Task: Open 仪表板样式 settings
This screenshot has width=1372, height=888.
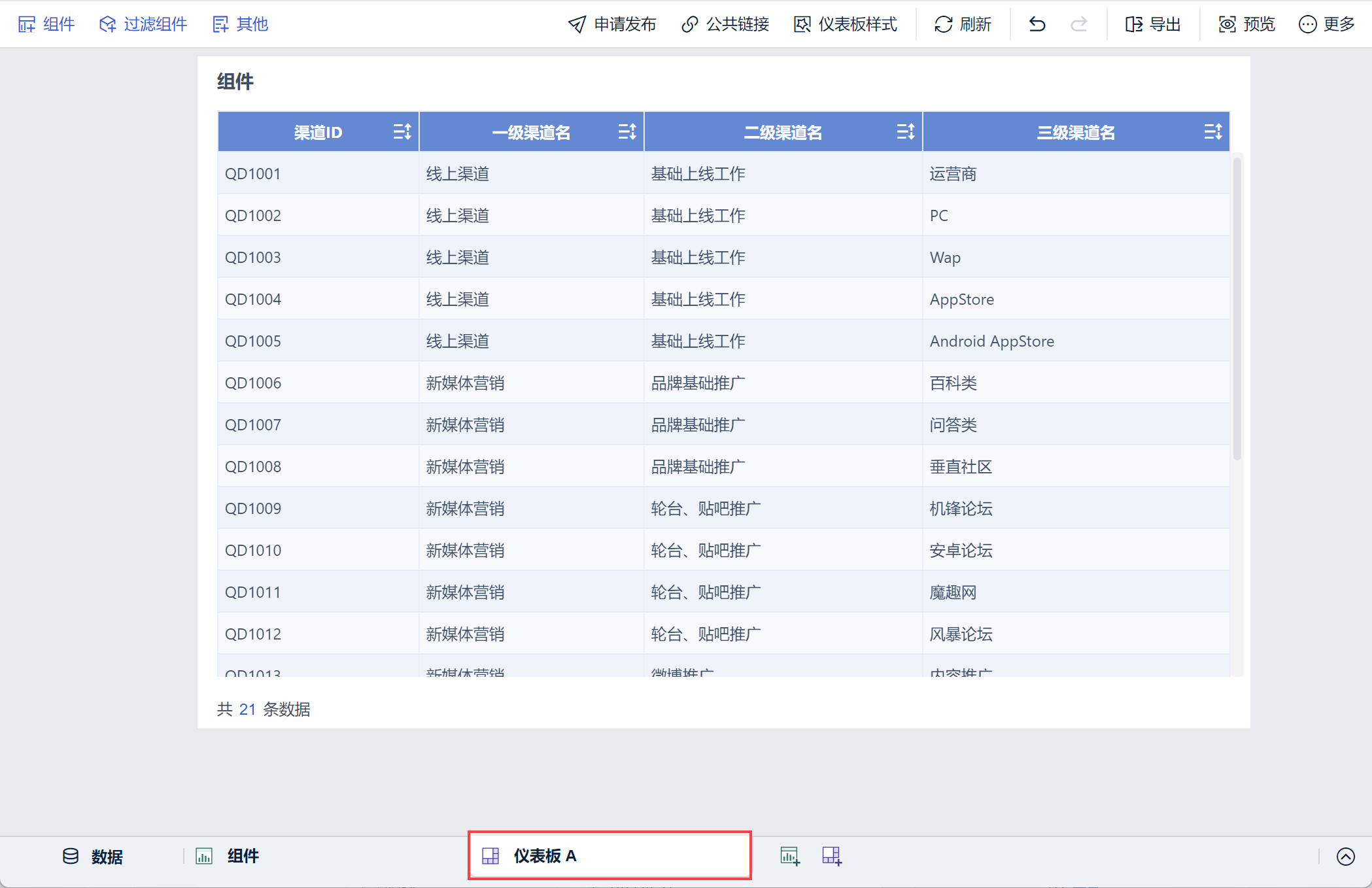Action: coord(846,24)
